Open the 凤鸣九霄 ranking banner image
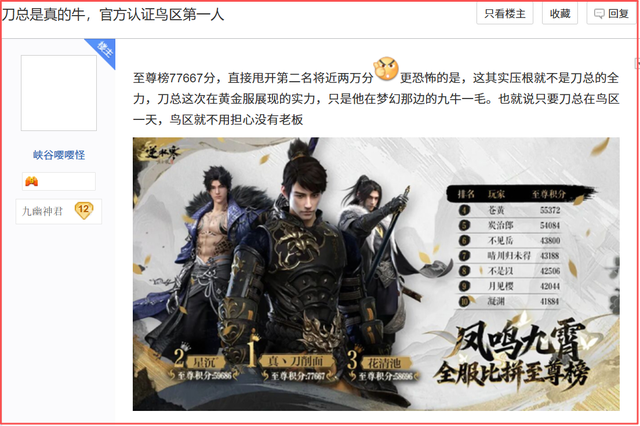 [376, 274]
